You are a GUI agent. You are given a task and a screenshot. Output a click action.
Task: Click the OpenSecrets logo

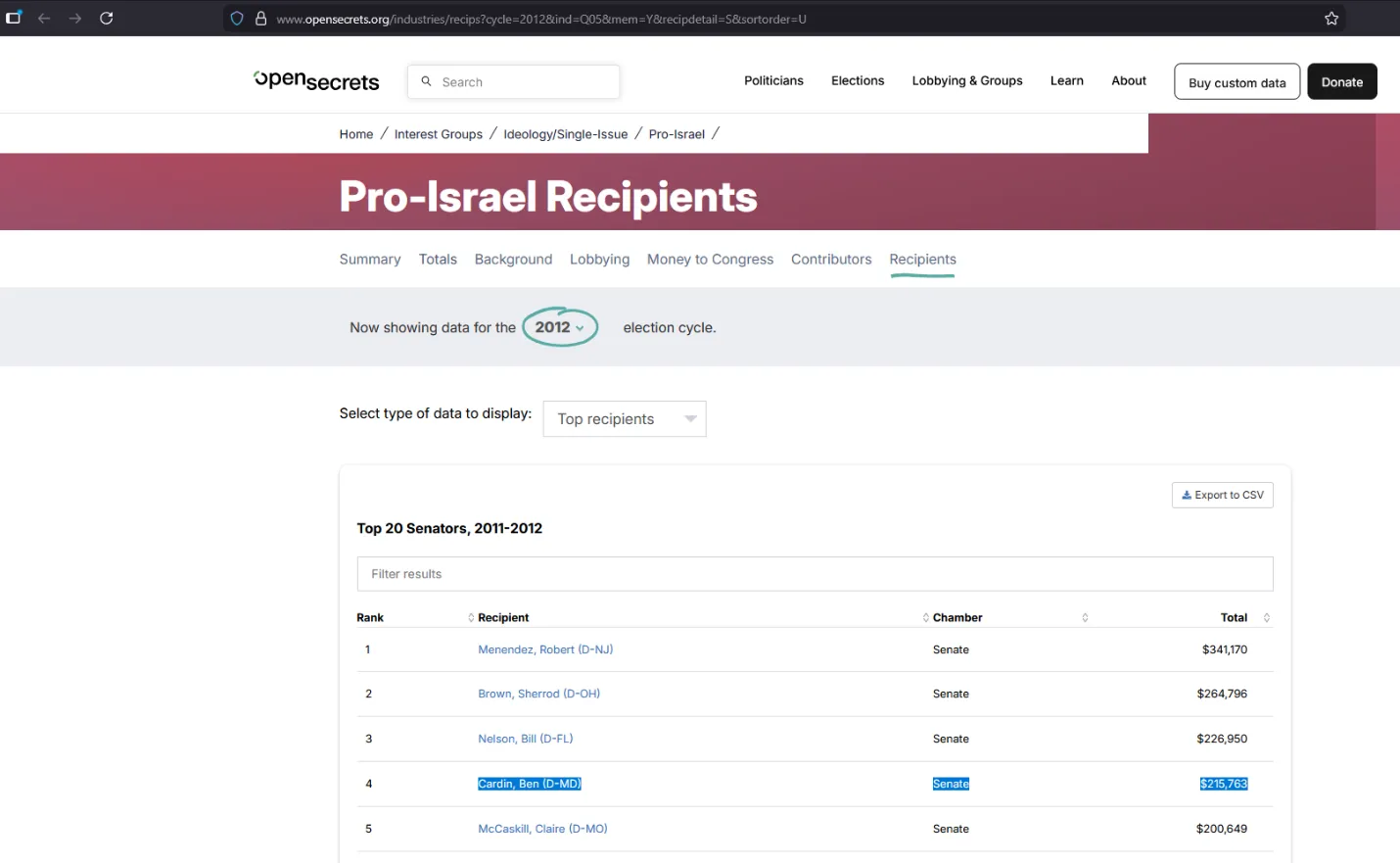[x=316, y=81]
